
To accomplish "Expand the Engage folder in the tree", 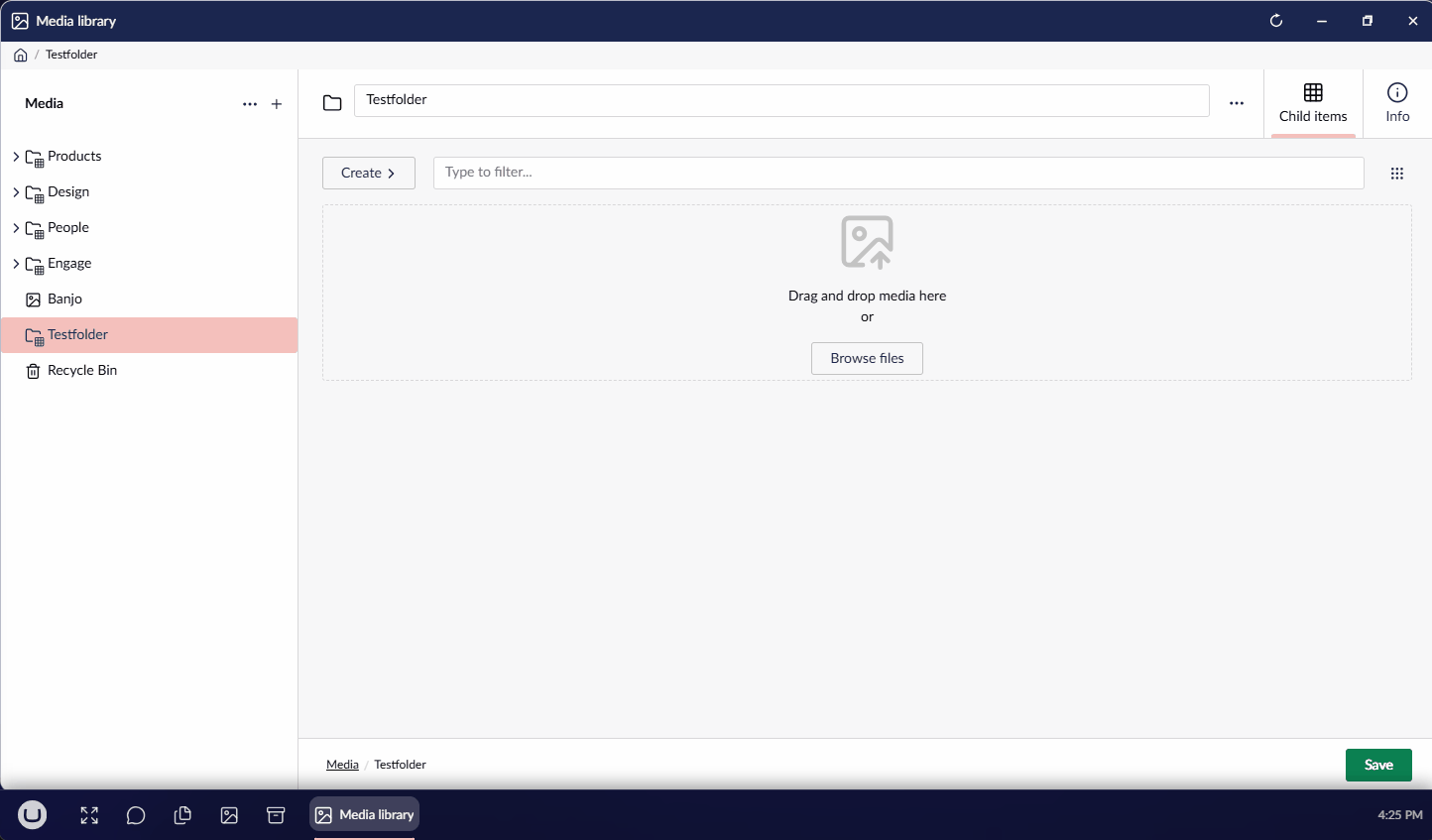I will tap(16, 264).
